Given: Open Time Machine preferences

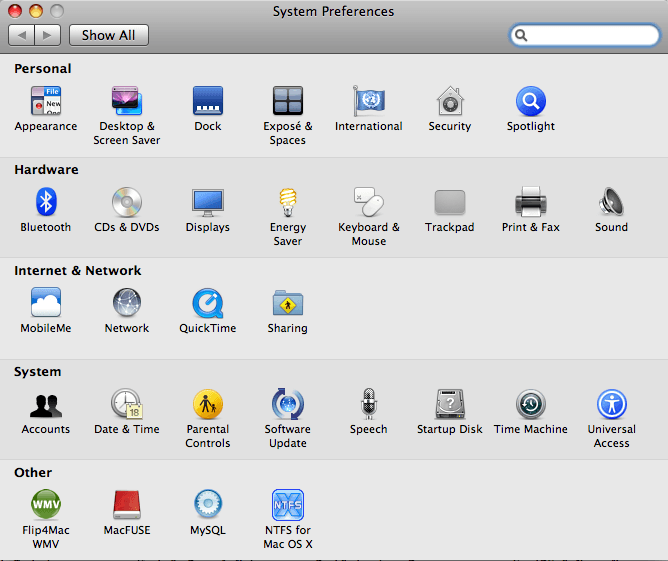Looking at the screenshot, I should pos(531,404).
